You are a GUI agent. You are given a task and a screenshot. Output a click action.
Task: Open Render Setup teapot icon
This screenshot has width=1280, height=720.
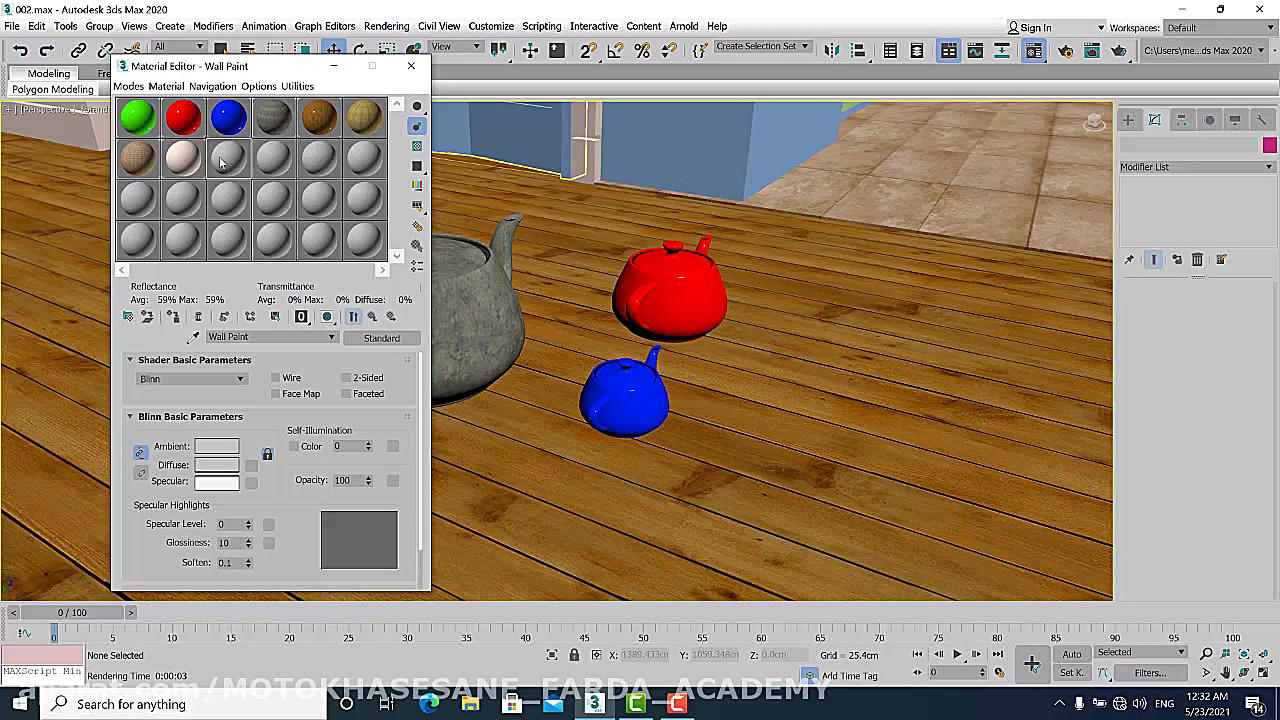1065,50
